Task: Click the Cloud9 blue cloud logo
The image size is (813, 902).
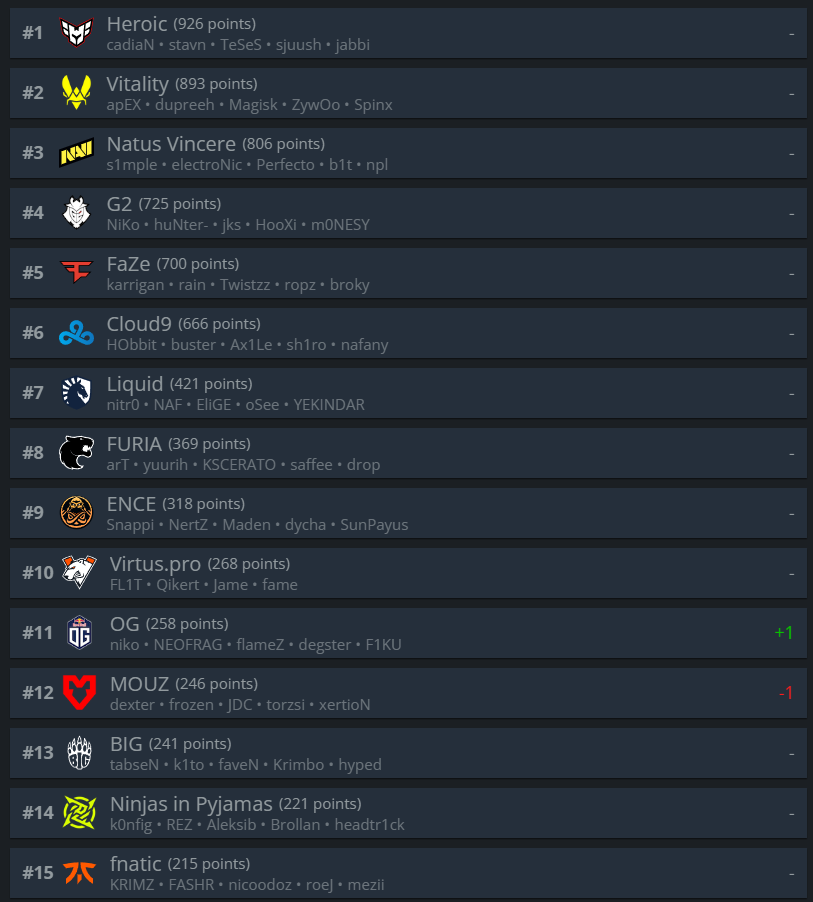Action: [77, 332]
